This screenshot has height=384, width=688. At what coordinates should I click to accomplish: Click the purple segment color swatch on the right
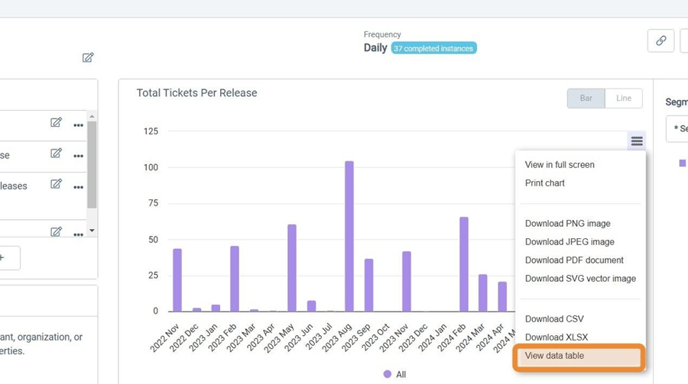click(x=682, y=163)
